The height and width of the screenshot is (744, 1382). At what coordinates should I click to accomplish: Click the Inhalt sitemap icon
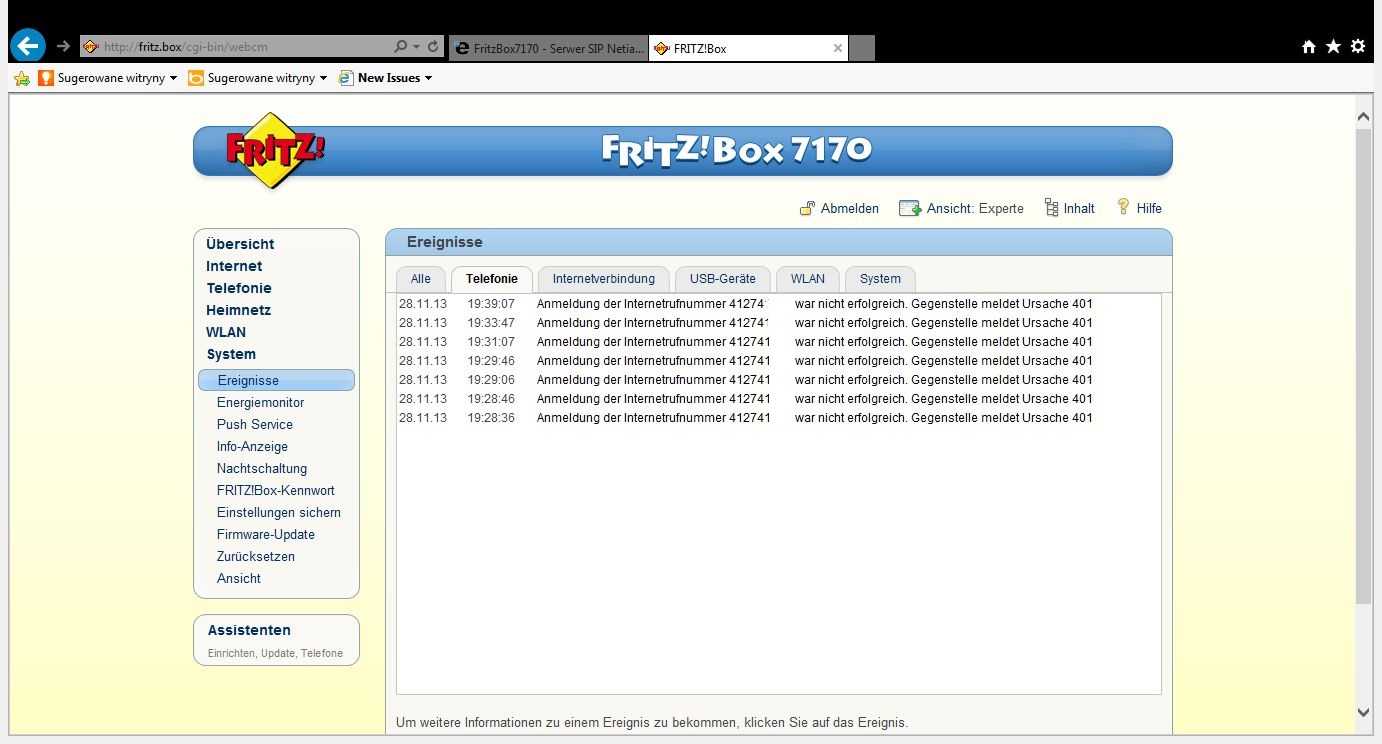[1051, 208]
